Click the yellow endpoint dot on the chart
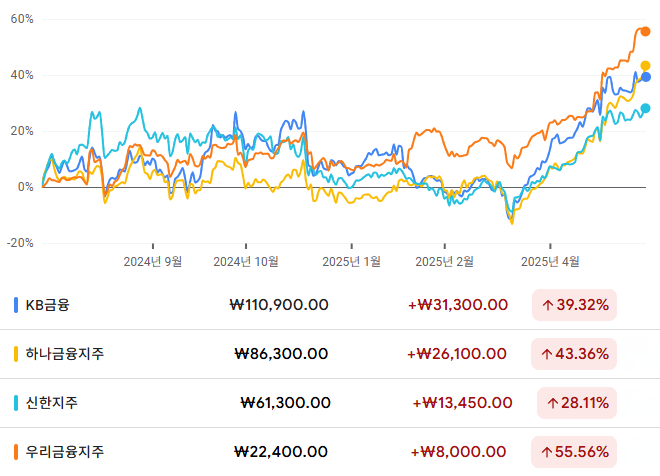 point(645,66)
